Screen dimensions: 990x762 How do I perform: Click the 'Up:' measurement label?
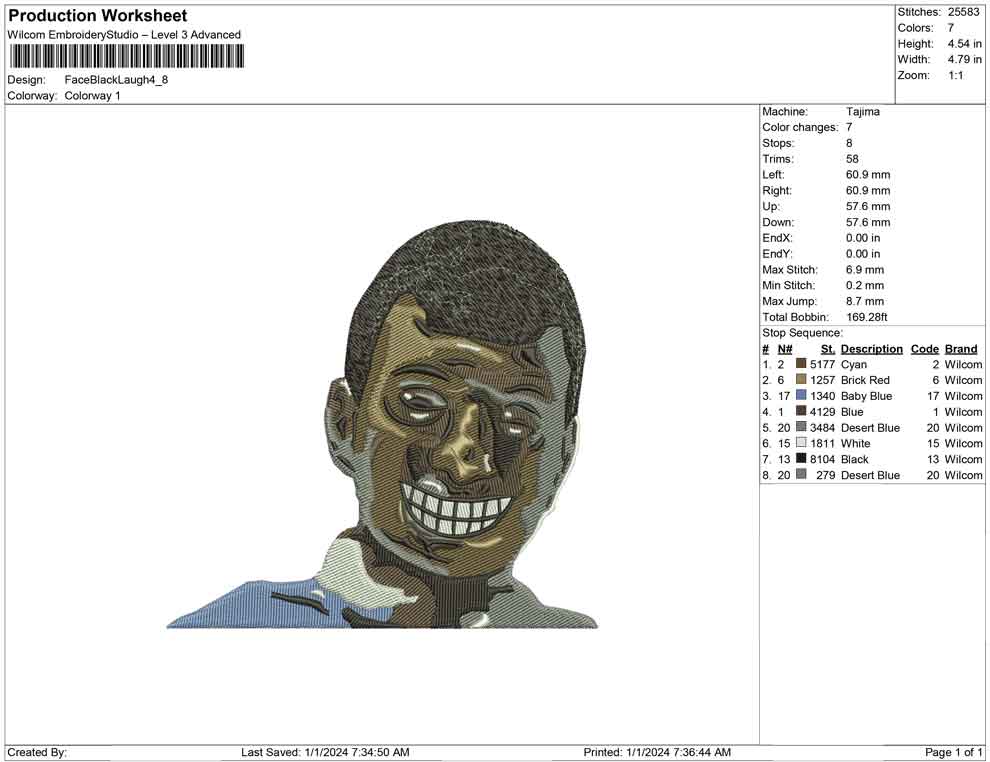tap(771, 206)
